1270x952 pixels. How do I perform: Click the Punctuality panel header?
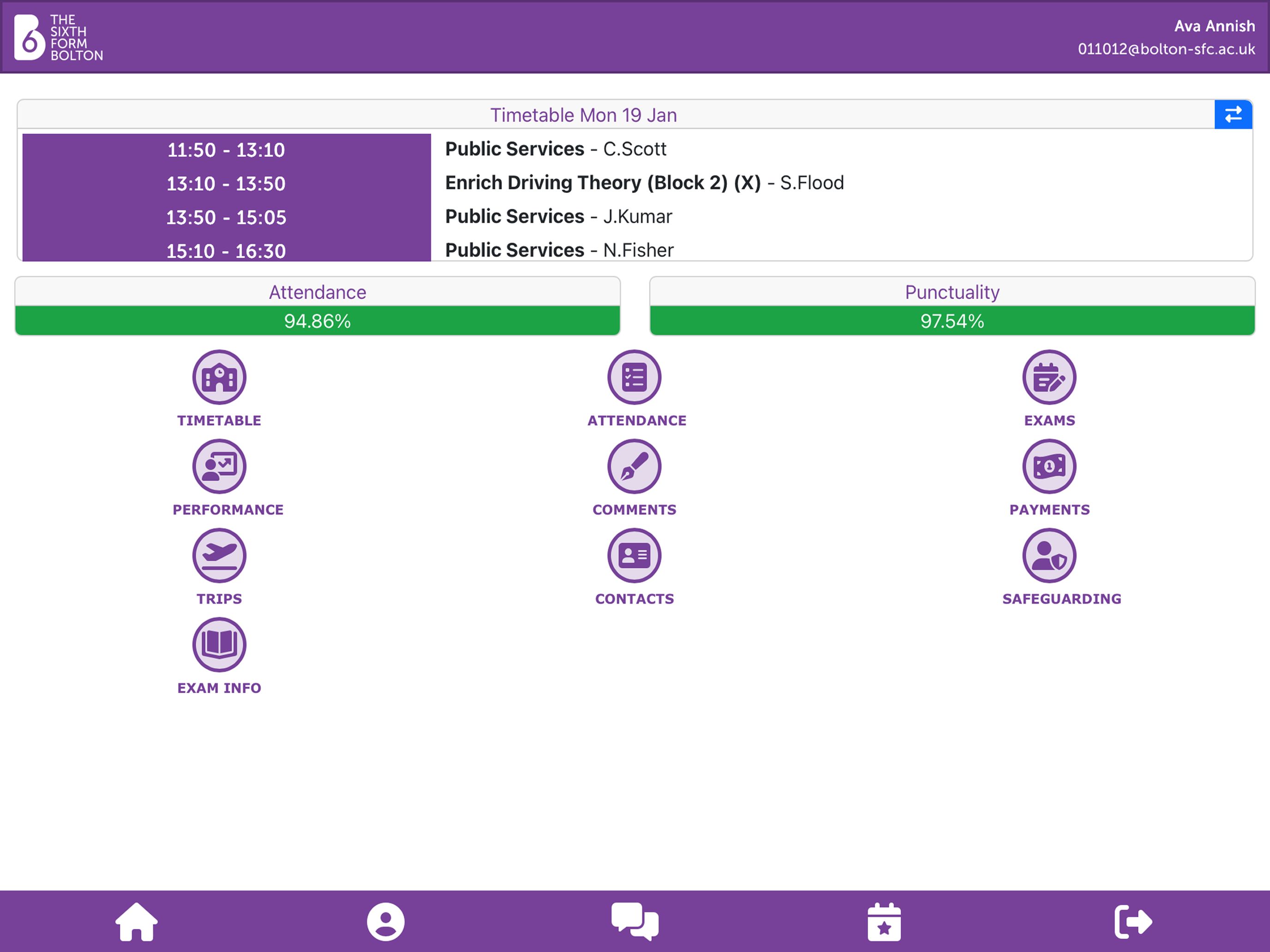pos(952,292)
